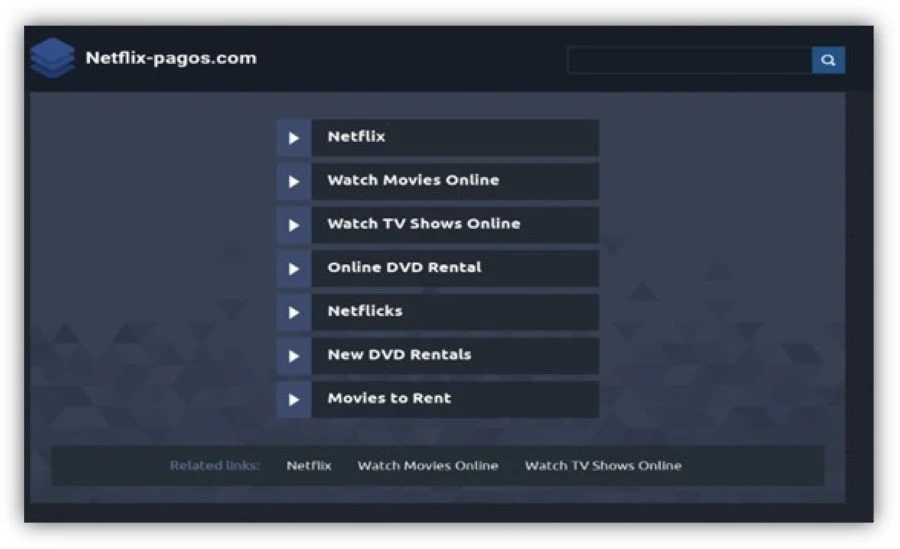Open the Watch TV Shows Online list entry

pyautogui.click(x=423, y=224)
